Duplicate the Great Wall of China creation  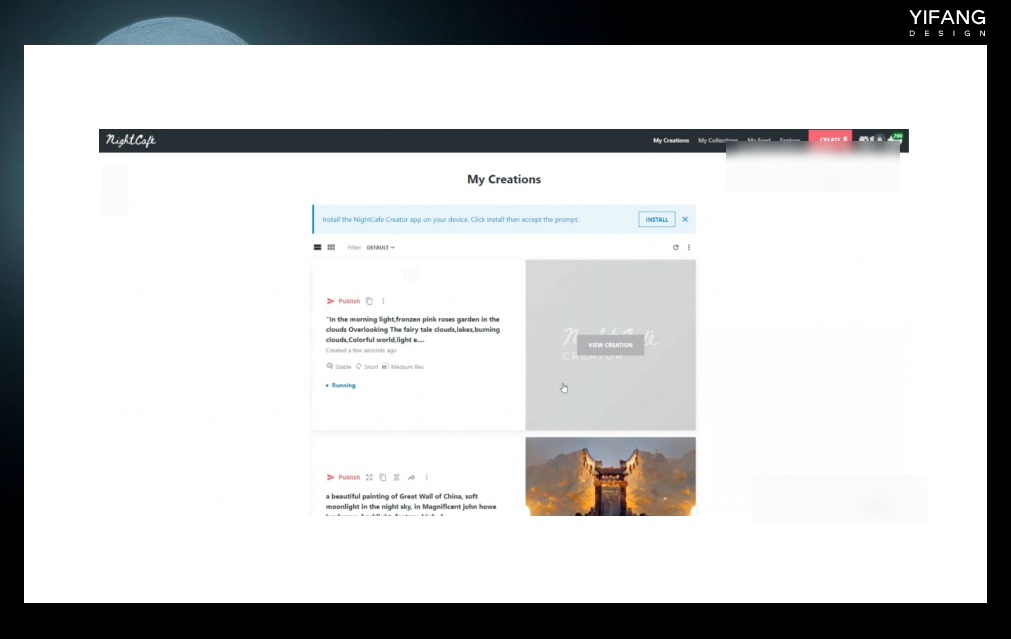point(382,477)
